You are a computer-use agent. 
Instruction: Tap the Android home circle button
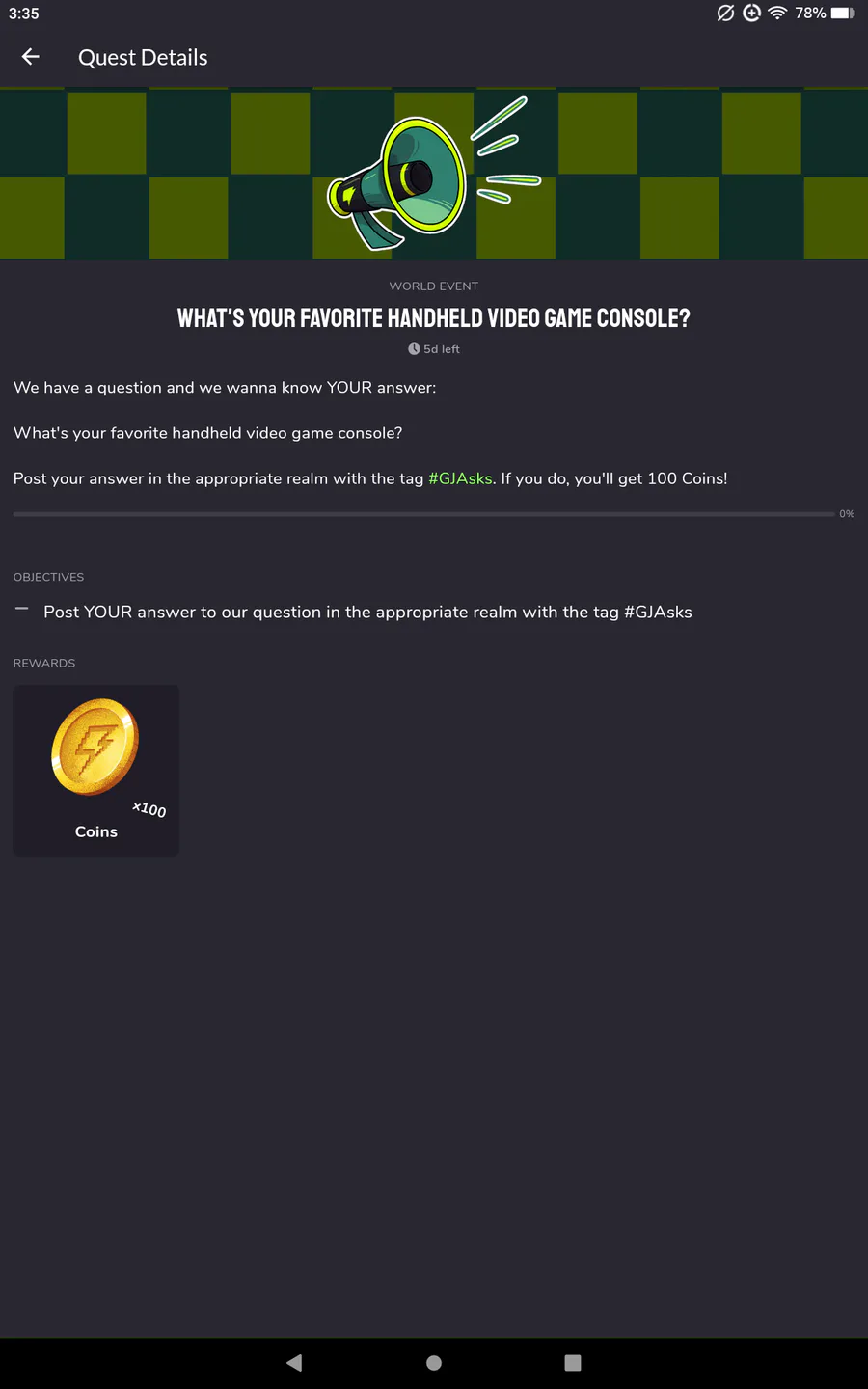(x=434, y=1362)
